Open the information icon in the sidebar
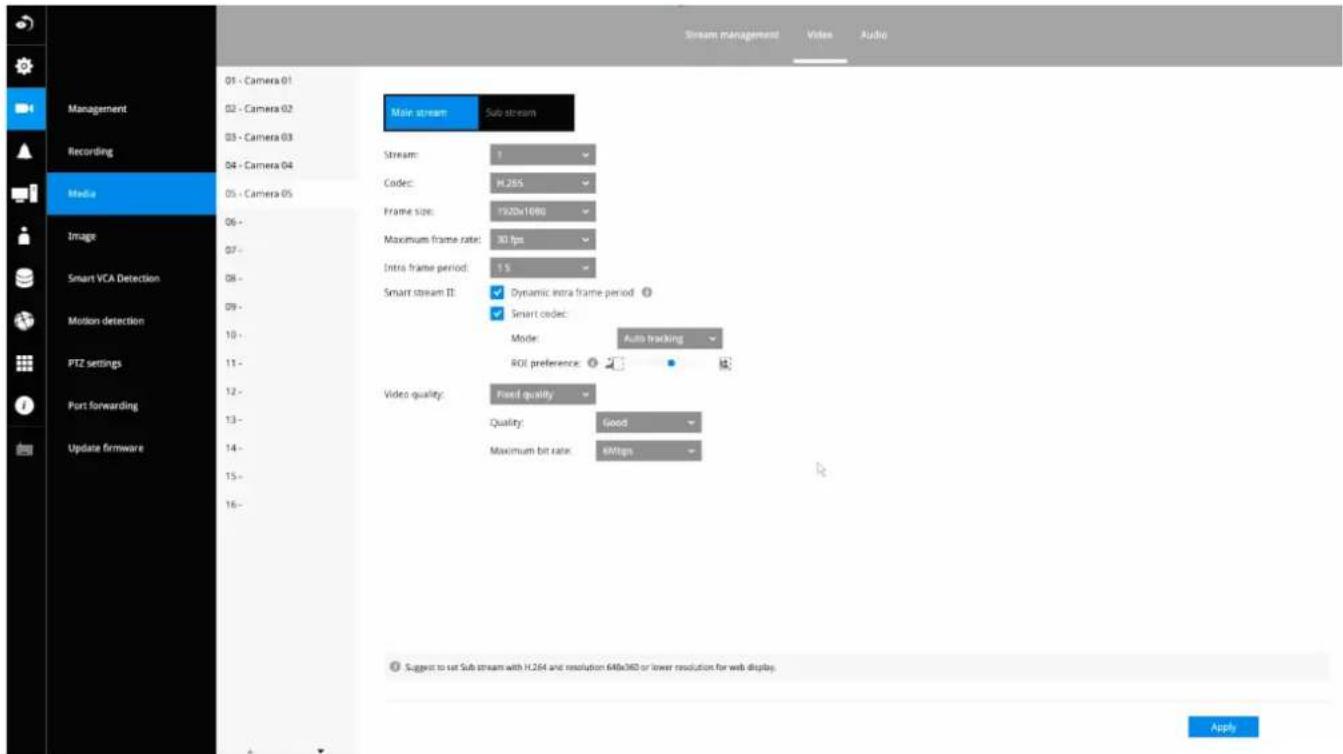Image resolution: width=1343 pixels, height=754 pixels. tap(25, 406)
